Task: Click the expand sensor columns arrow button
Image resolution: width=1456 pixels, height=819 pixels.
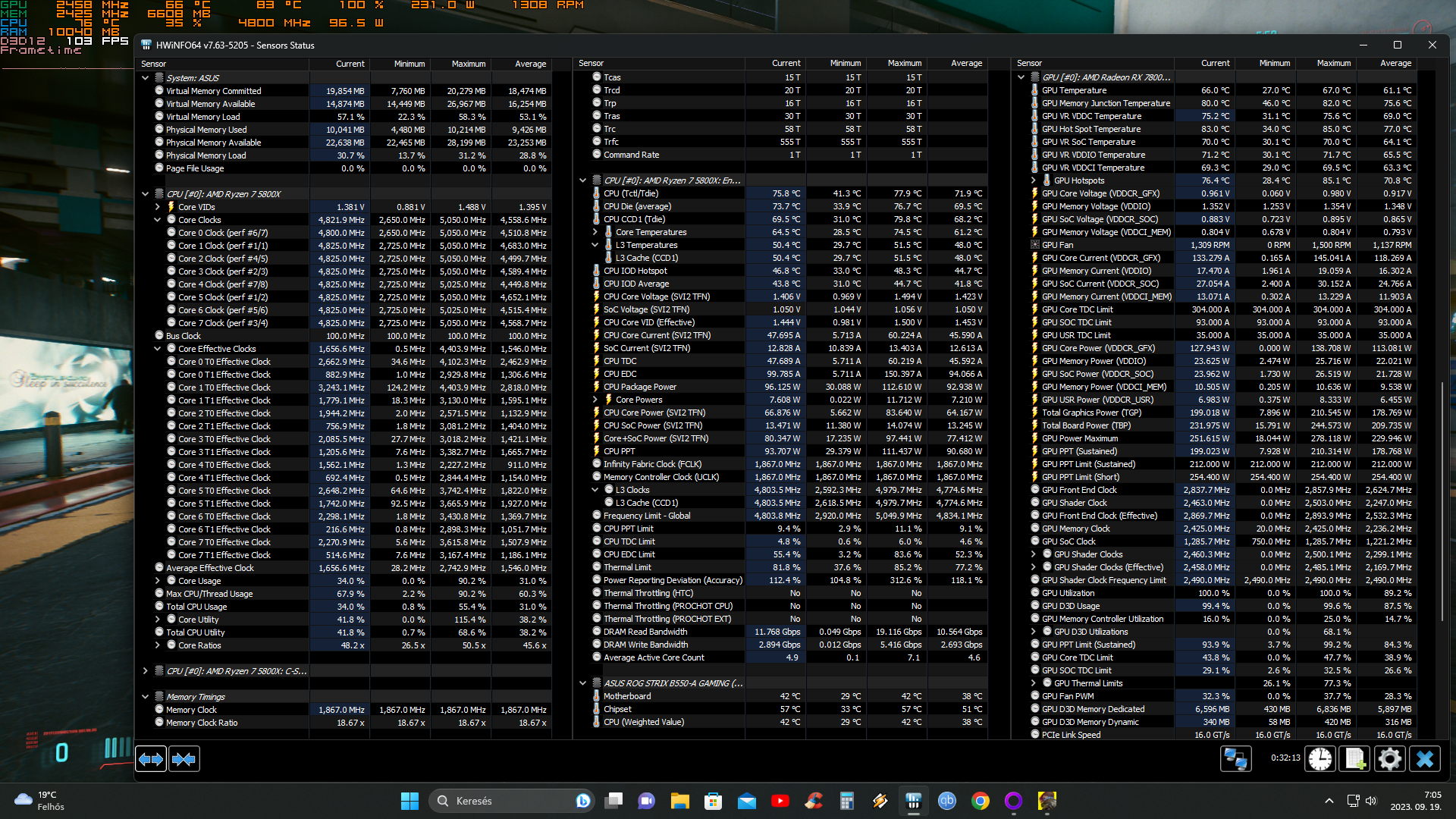Action: pyautogui.click(x=151, y=759)
